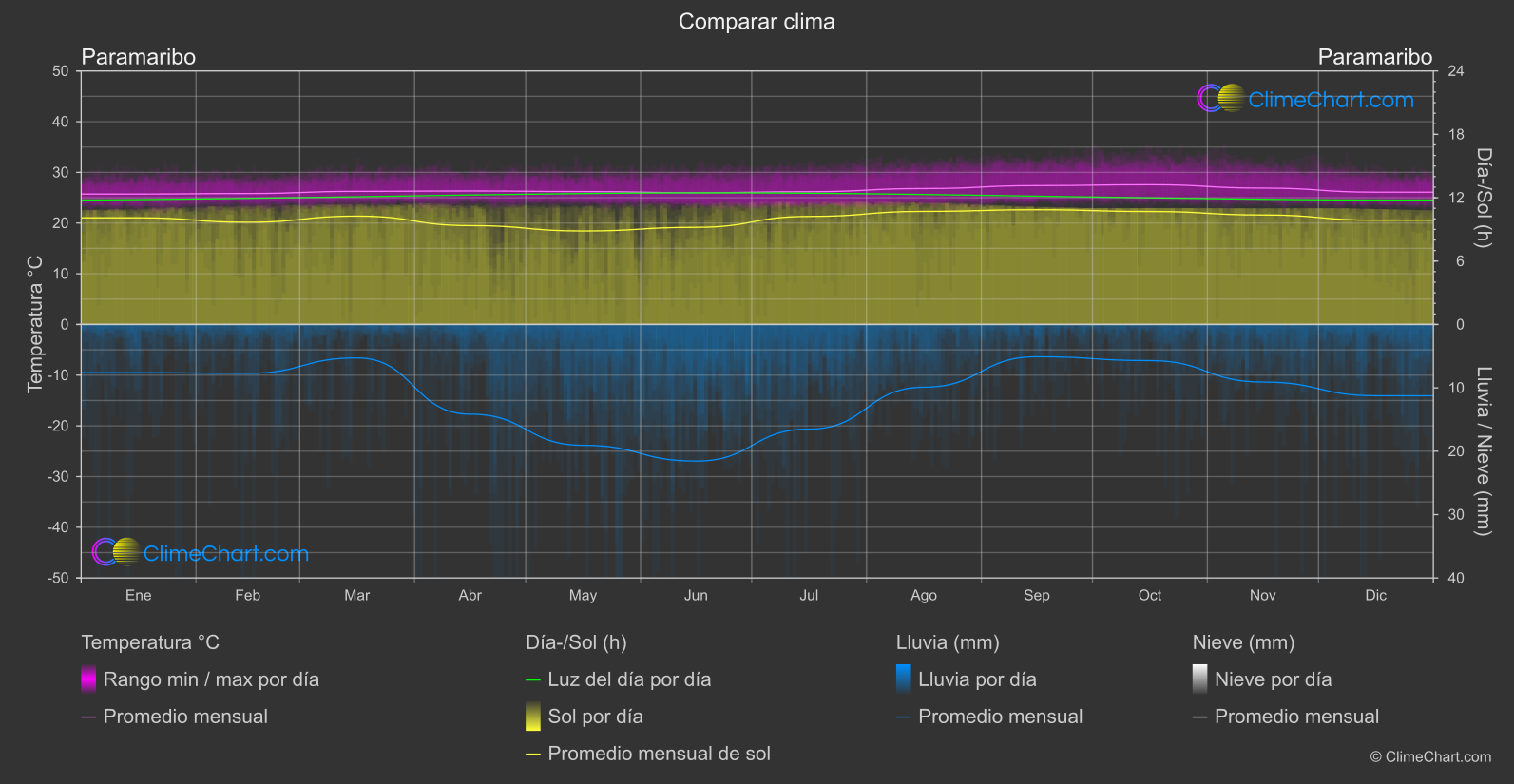
Task: Click the 'Dic' month label
Action: pyautogui.click(x=1376, y=595)
